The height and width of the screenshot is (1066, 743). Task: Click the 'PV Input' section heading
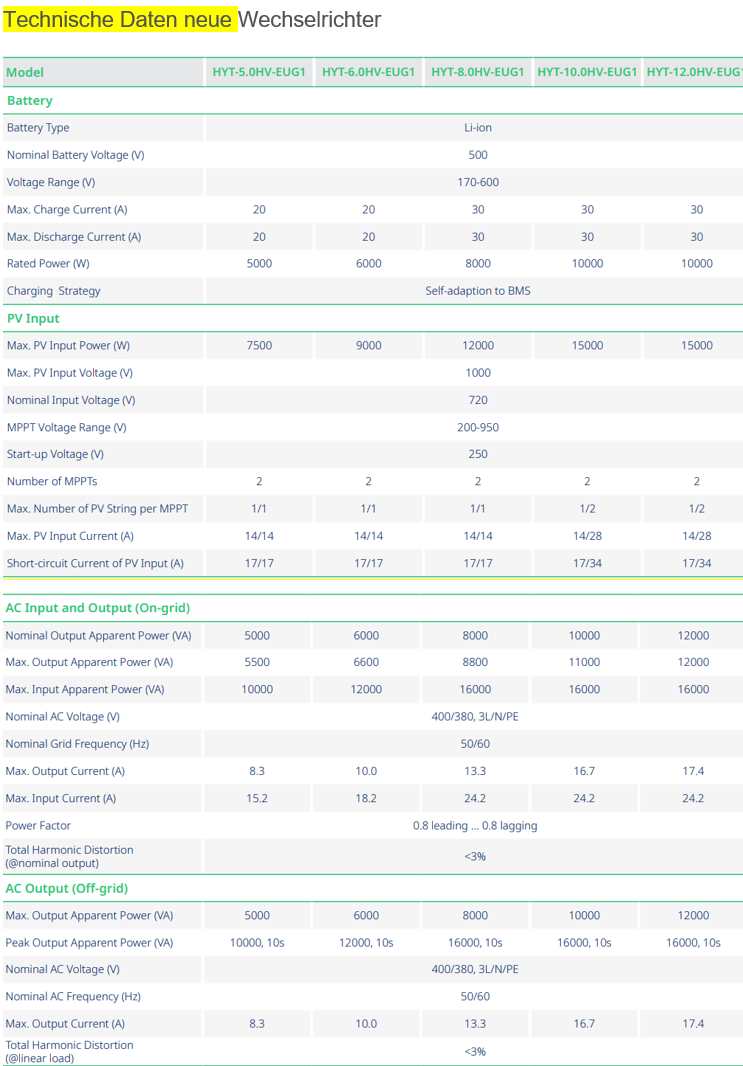point(33,318)
